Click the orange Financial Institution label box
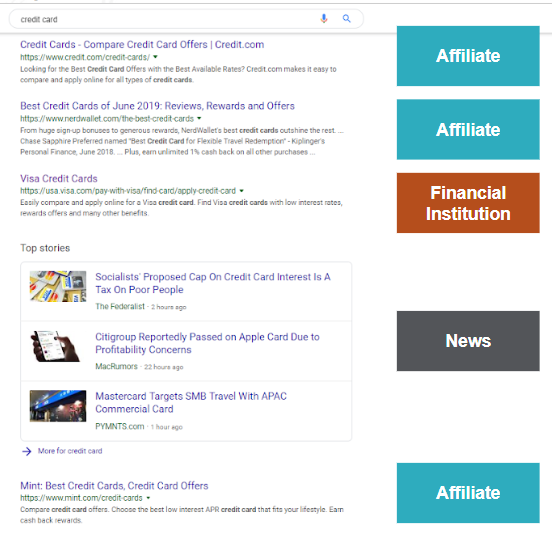 pyautogui.click(x=468, y=203)
